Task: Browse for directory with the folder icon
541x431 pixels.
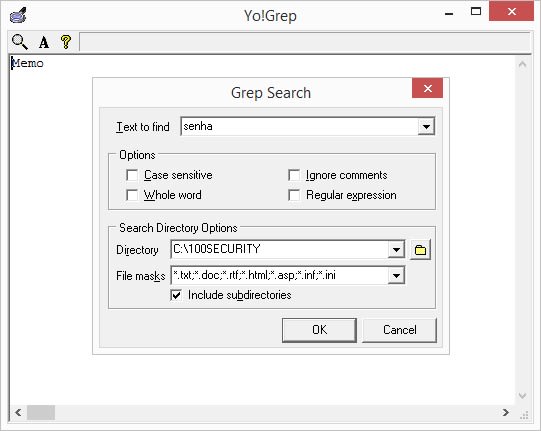Action: click(x=420, y=249)
